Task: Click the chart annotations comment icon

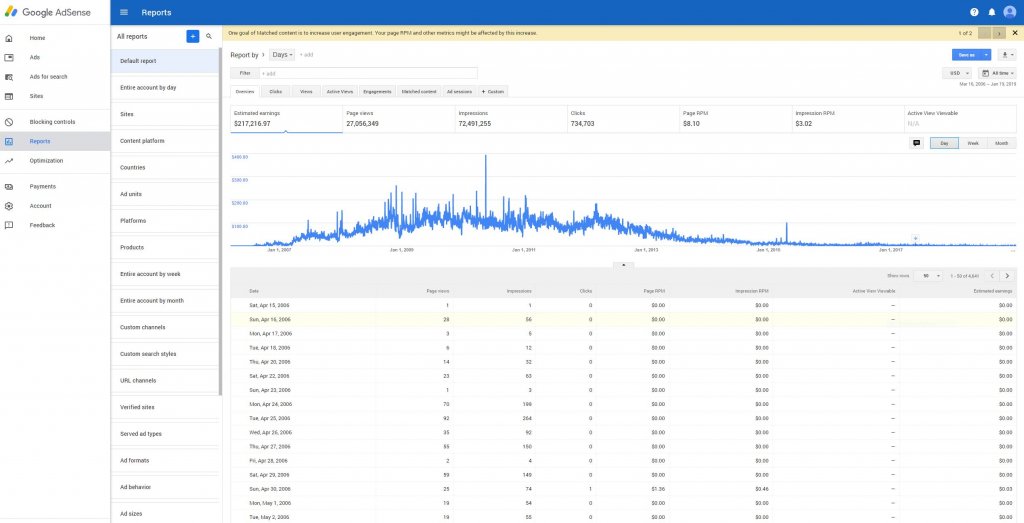Action: (916, 143)
